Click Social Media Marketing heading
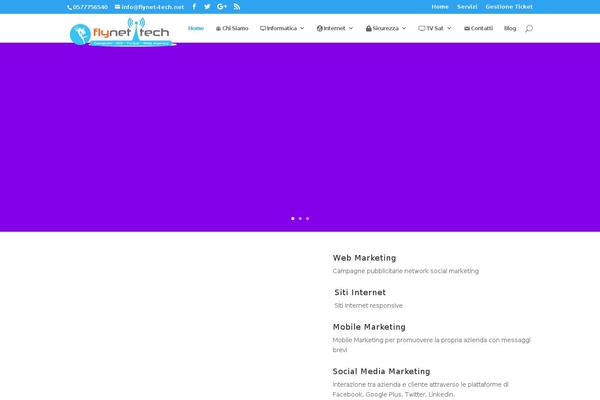Screen dimensions: 600x400 pyautogui.click(x=381, y=371)
